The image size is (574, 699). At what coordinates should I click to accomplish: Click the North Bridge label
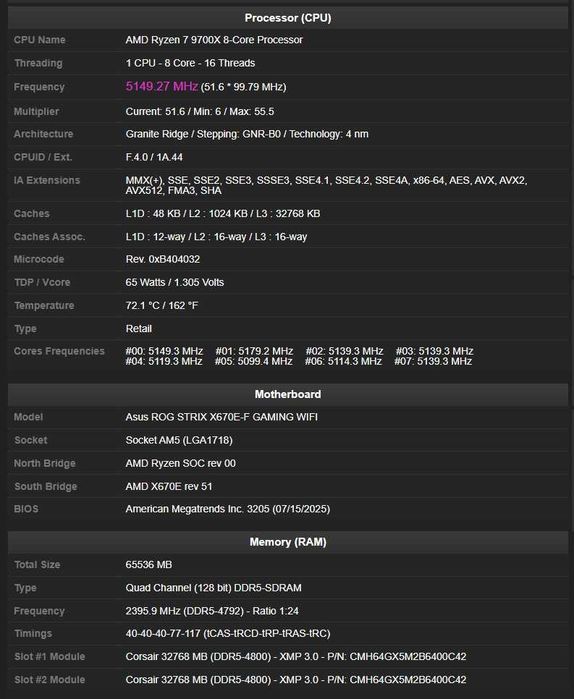click(45, 463)
